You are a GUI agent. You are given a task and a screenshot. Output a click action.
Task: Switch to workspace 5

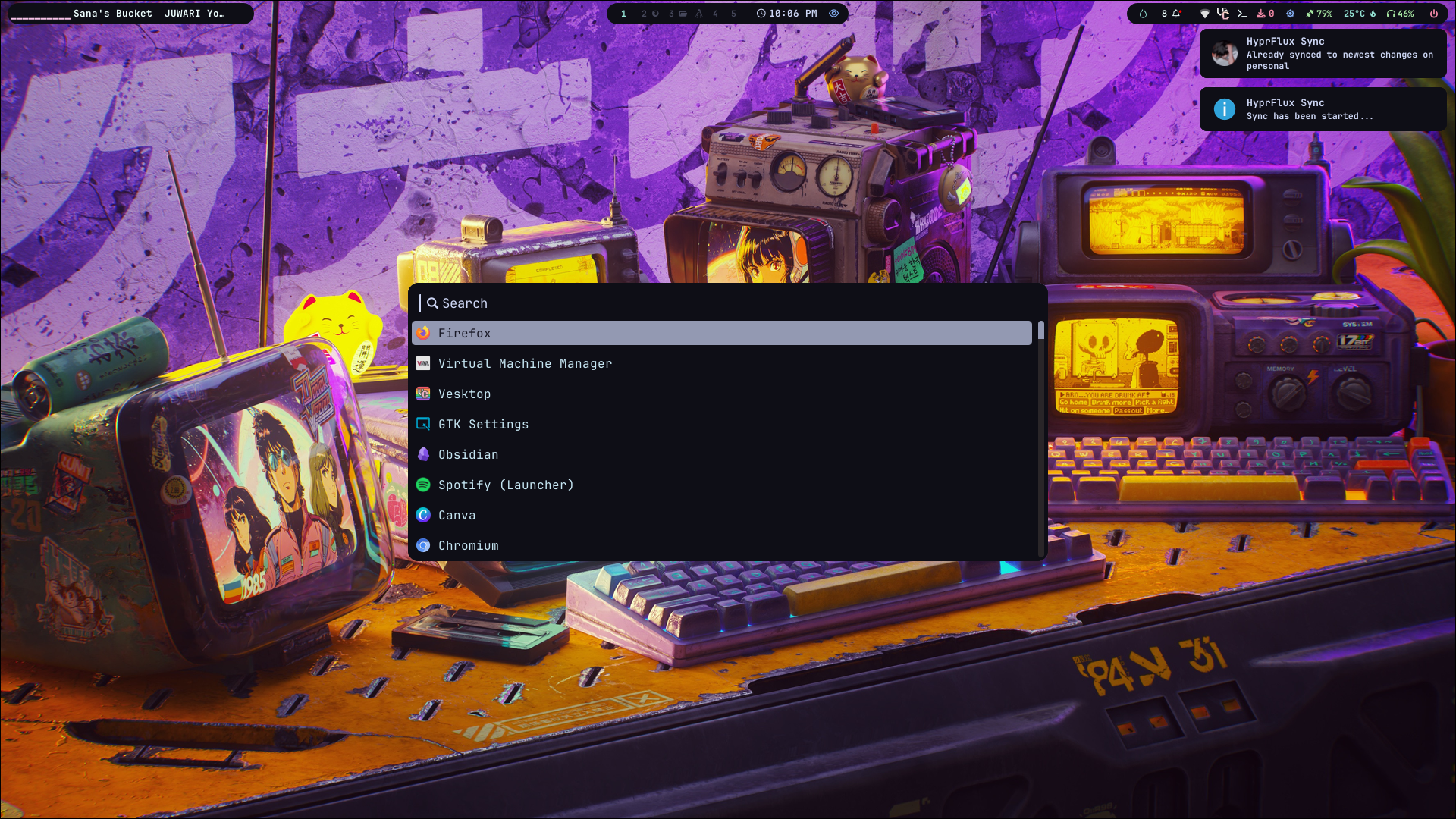pos(733,14)
